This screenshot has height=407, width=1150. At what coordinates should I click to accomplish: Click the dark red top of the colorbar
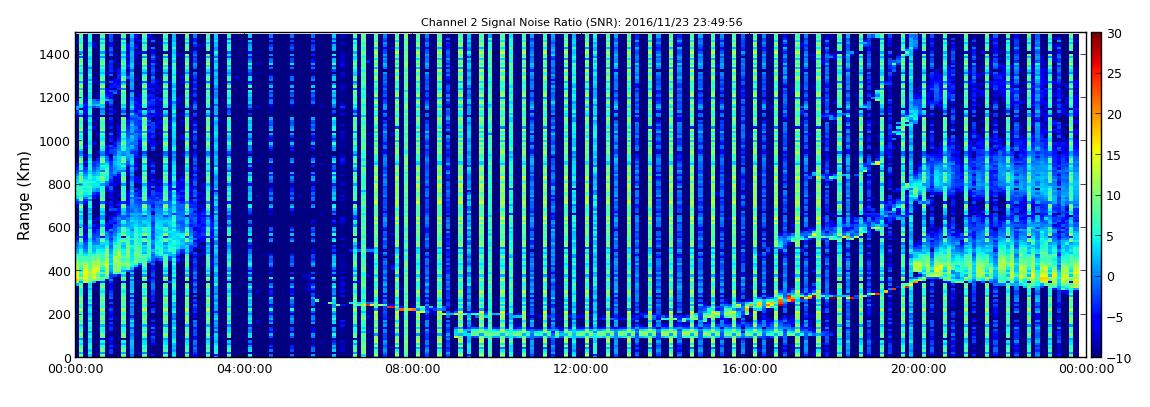coord(1096,38)
